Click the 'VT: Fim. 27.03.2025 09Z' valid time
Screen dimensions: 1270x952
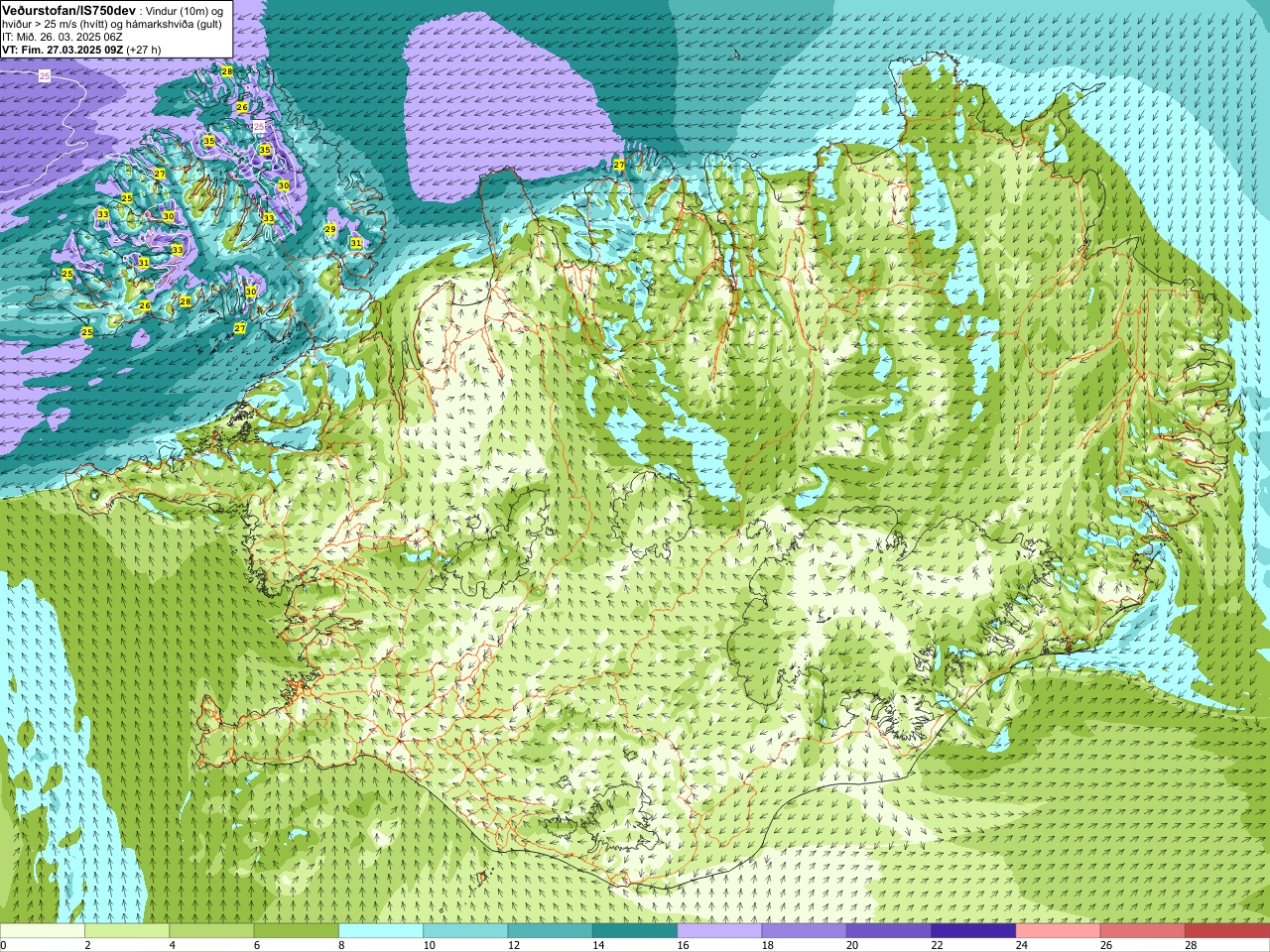(x=62, y=50)
